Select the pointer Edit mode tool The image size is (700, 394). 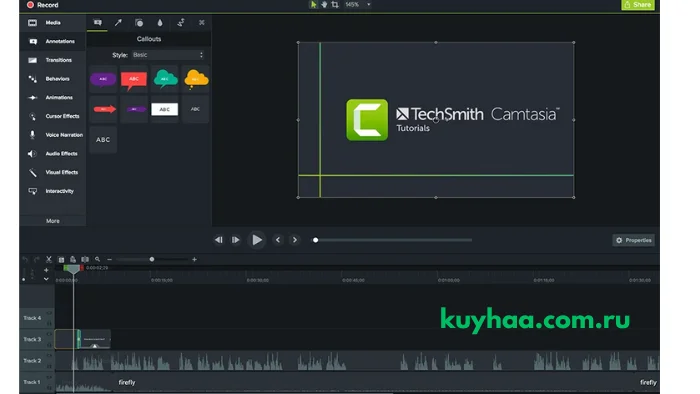click(x=313, y=4)
